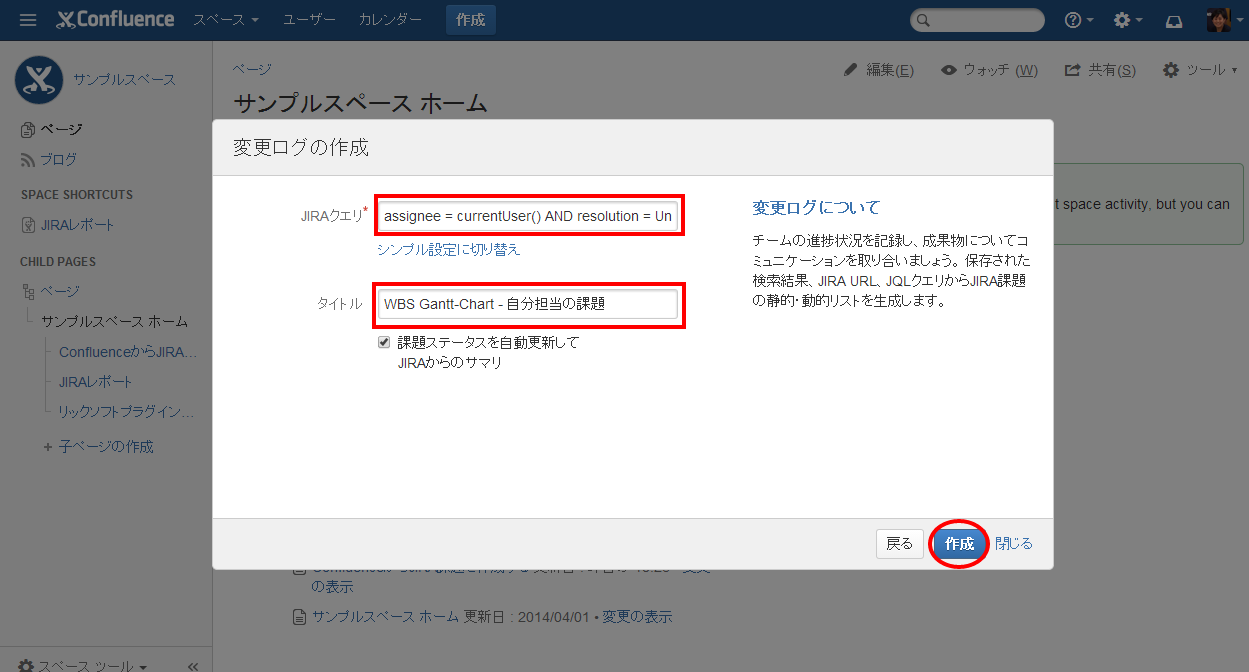Open the help question-mark dropdown
The width and height of the screenshot is (1249, 672).
point(1079,20)
